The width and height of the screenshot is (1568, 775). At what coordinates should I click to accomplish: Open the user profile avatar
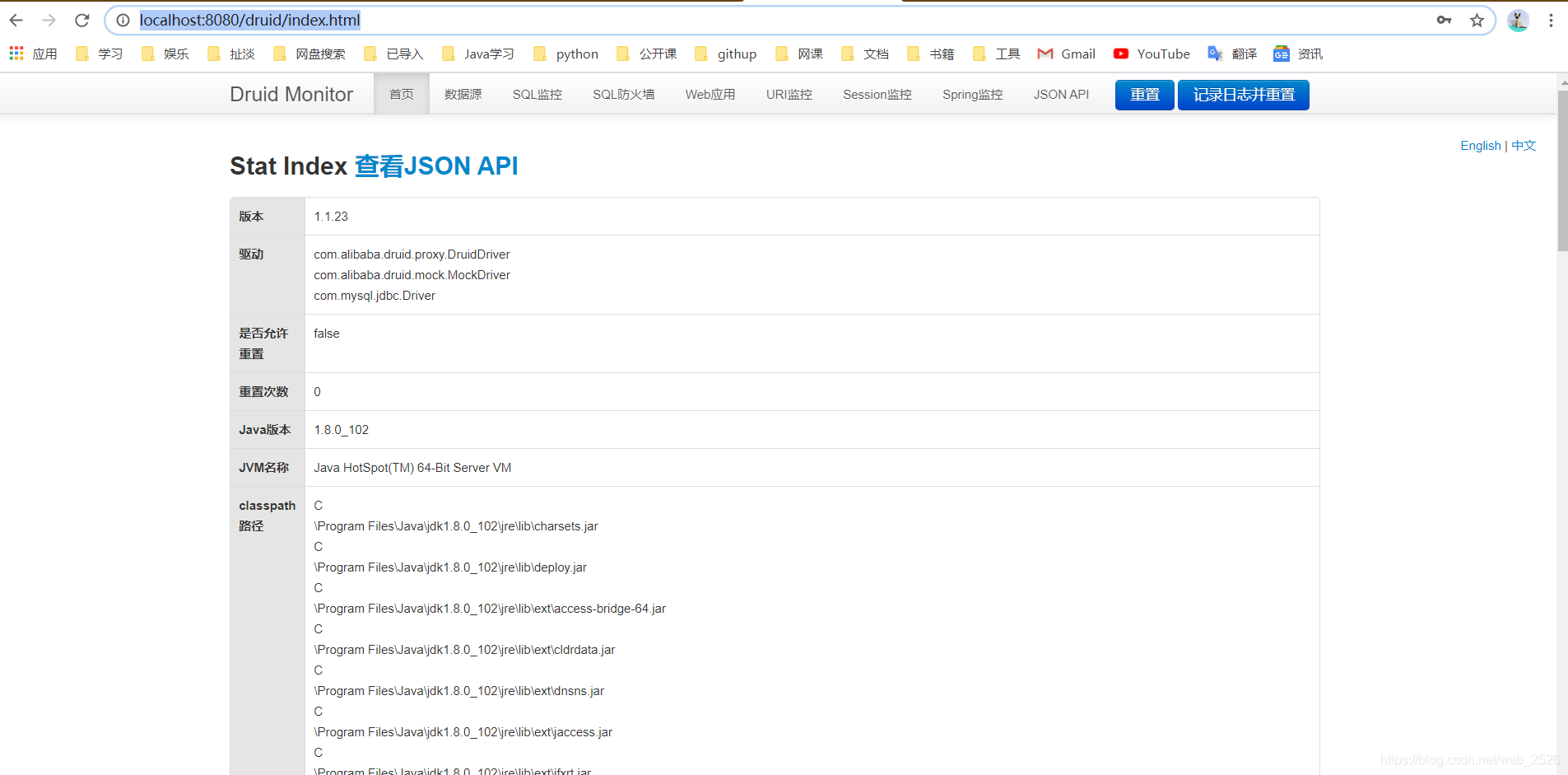1518,20
